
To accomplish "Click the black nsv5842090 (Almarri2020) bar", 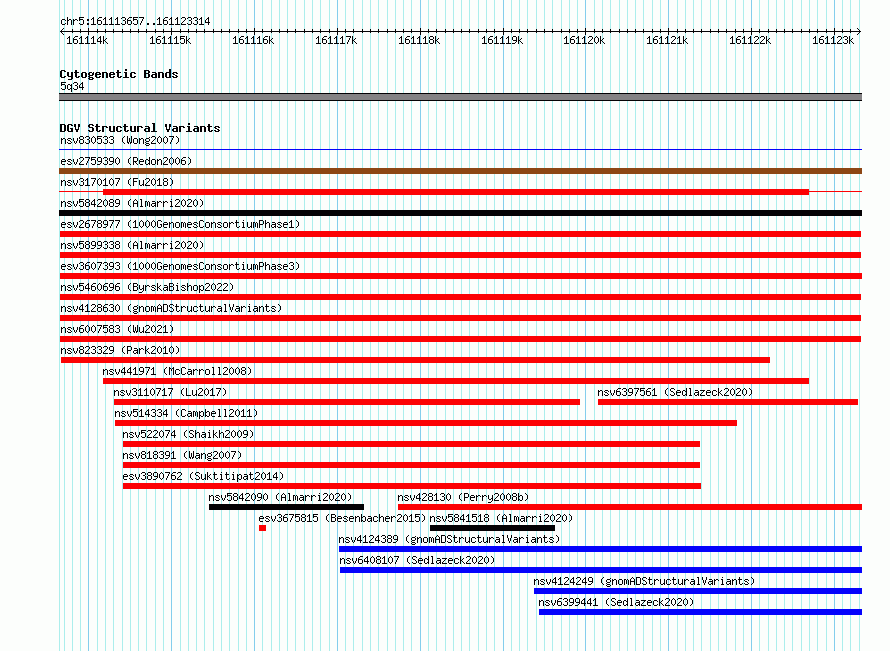I will click(x=287, y=507).
